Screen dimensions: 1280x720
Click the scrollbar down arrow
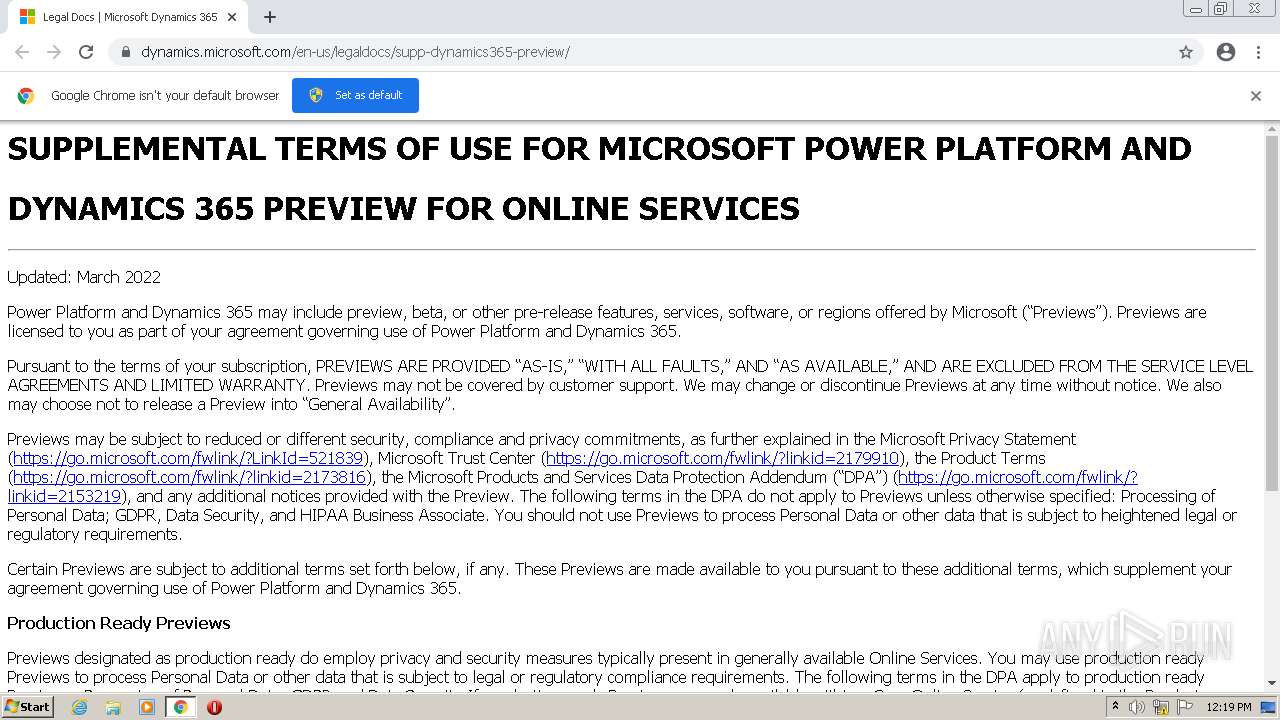point(1272,683)
